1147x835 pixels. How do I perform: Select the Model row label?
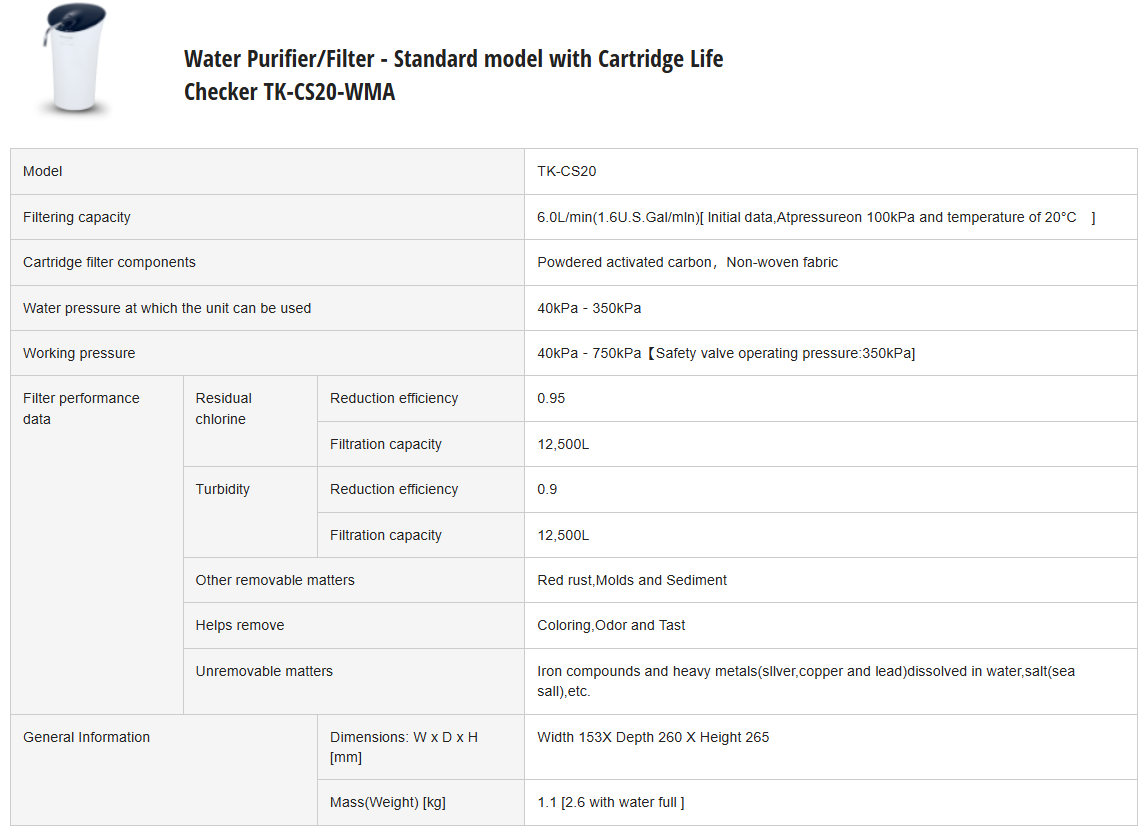[x=43, y=171]
